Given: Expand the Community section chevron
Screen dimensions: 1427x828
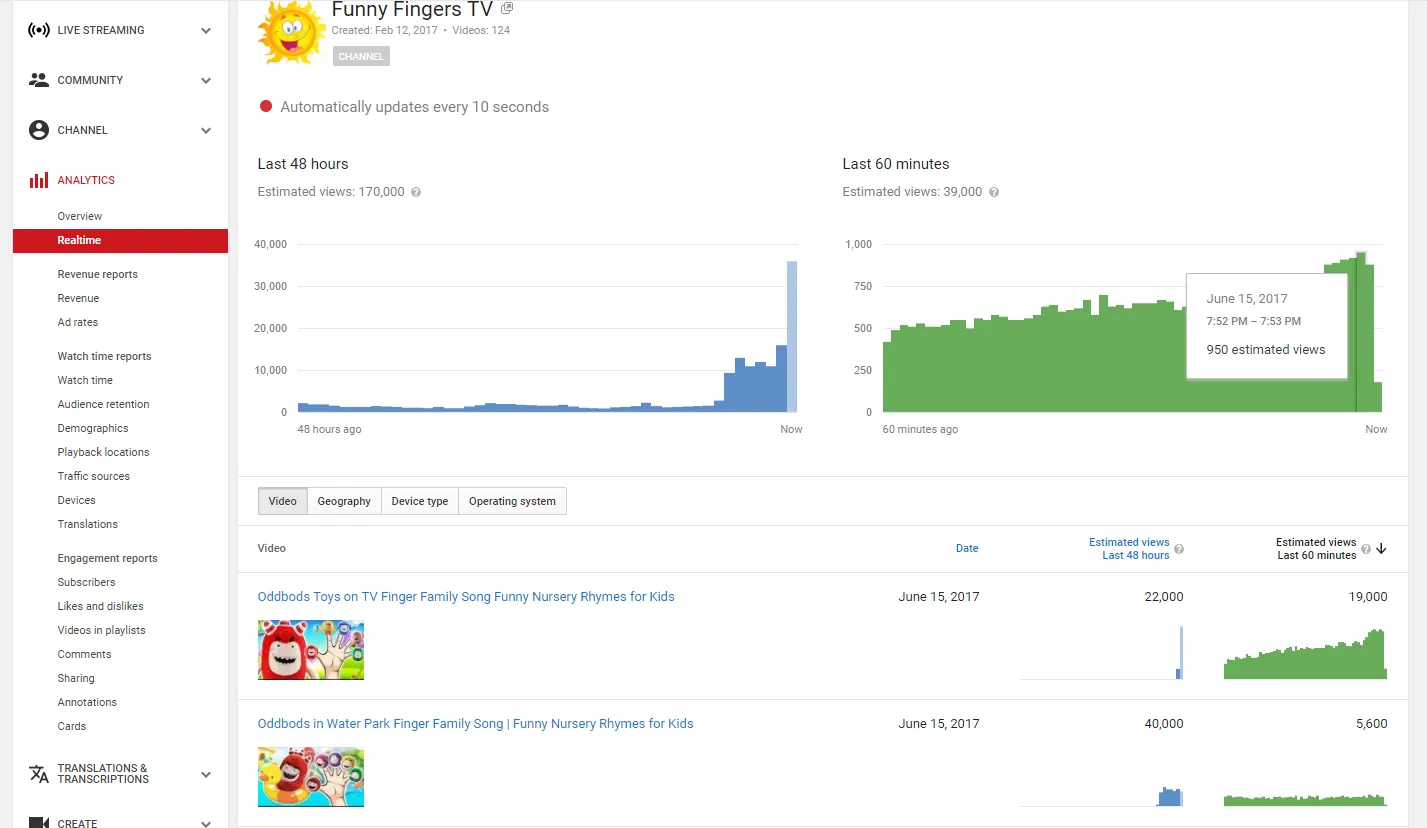Looking at the screenshot, I should point(206,80).
